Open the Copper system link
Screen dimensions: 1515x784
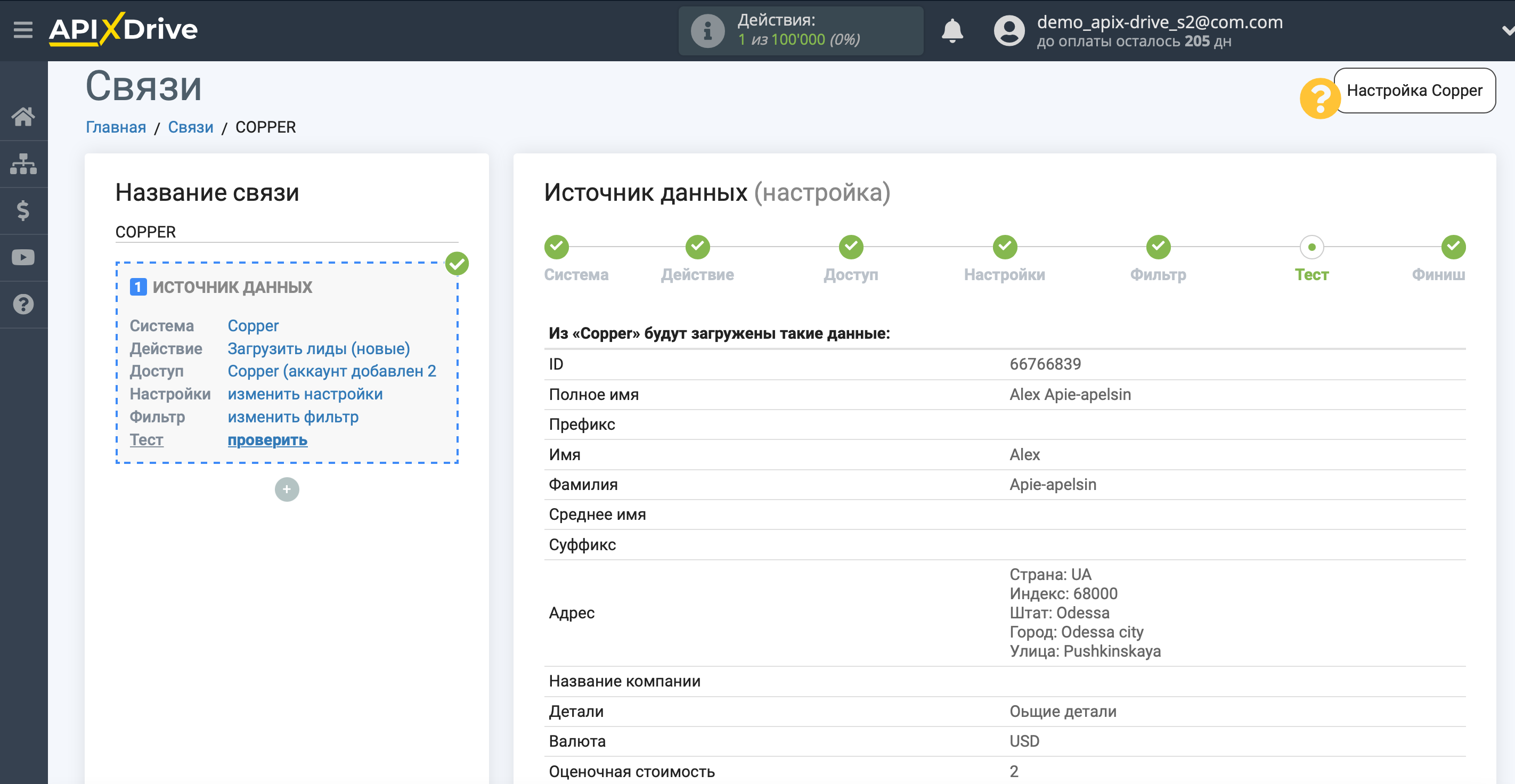tap(253, 326)
